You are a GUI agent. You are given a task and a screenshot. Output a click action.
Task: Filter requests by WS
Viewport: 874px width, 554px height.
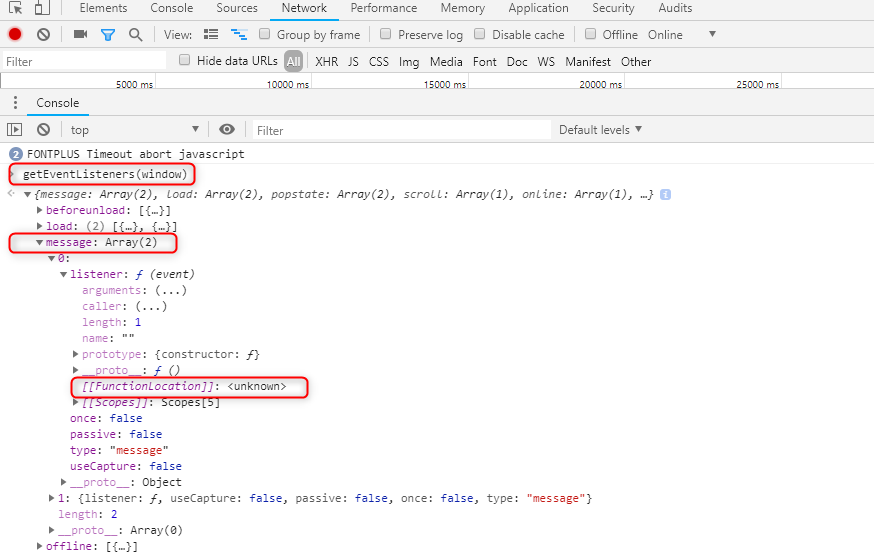[x=546, y=62]
